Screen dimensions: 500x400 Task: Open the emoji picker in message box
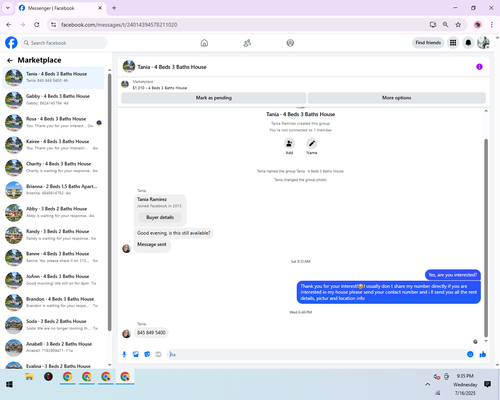click(470, 354)
